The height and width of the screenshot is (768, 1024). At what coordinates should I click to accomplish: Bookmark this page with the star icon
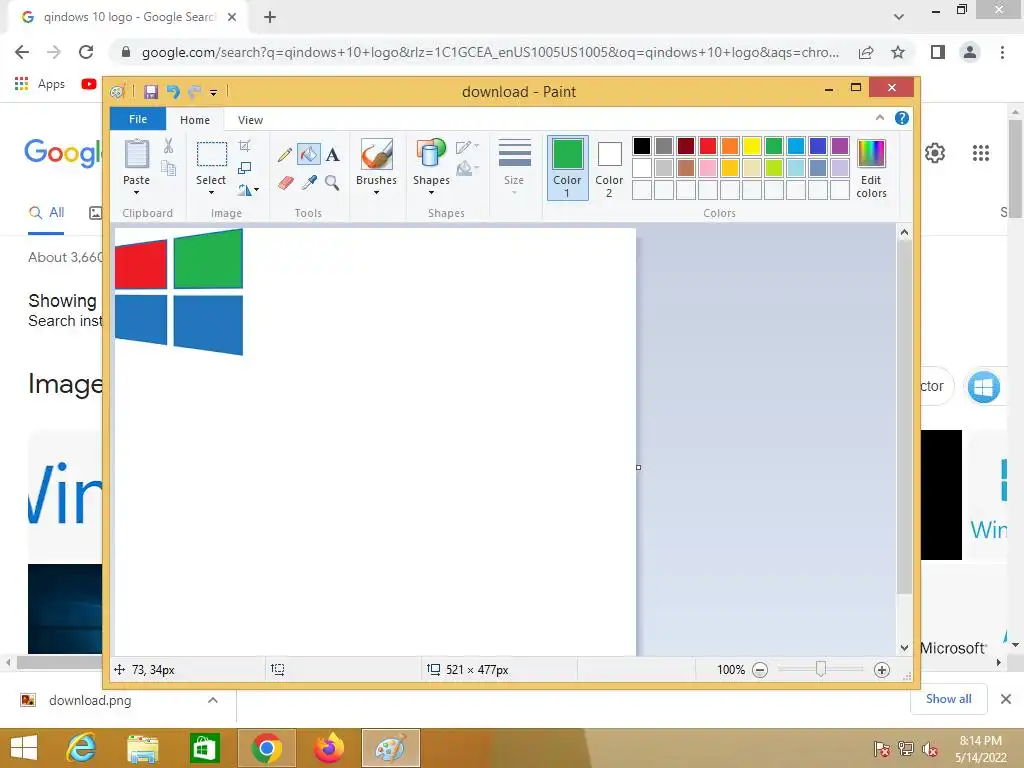(x=898, y=52)
